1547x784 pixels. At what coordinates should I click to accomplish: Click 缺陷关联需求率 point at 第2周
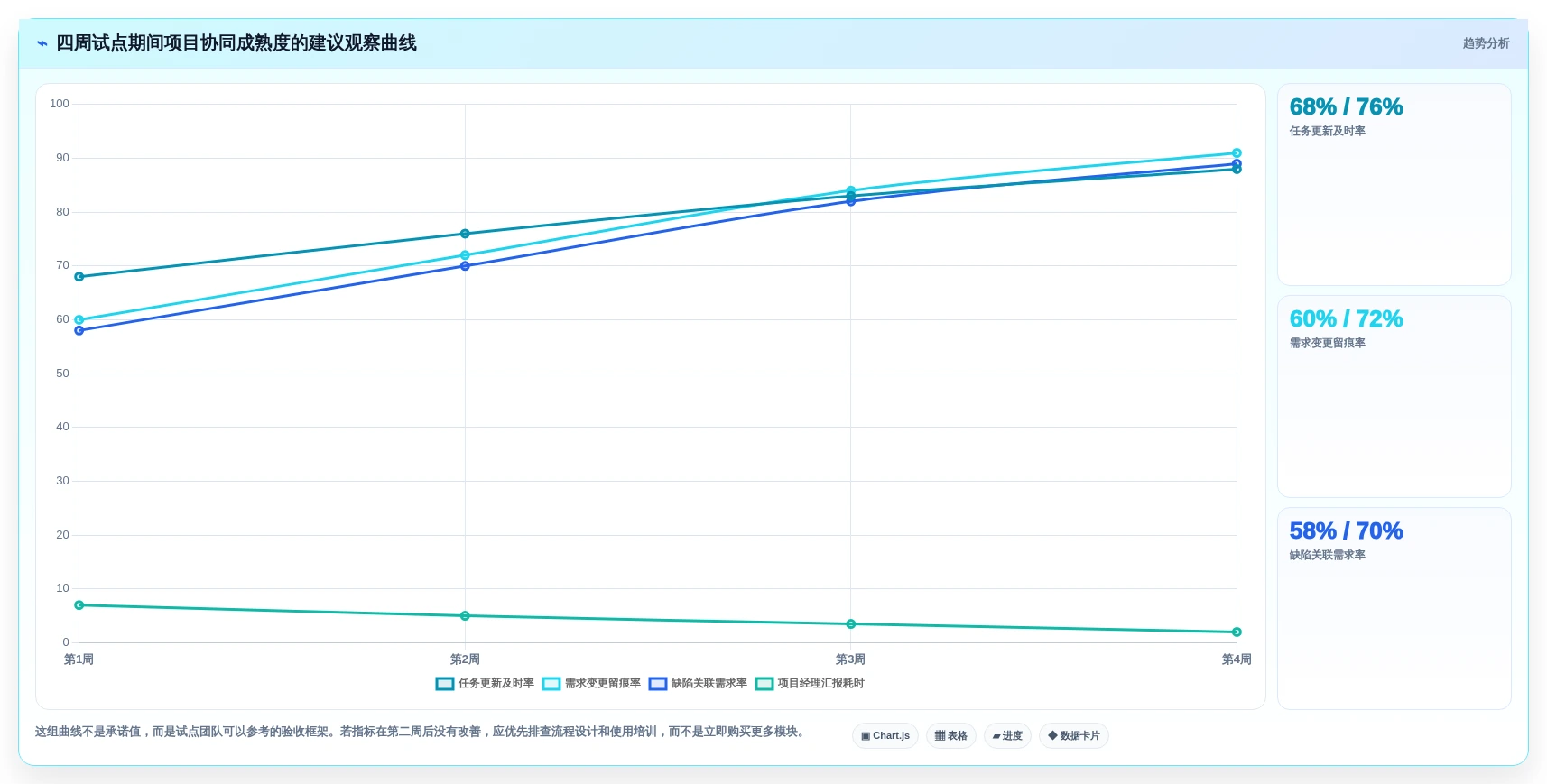(465, 266)
